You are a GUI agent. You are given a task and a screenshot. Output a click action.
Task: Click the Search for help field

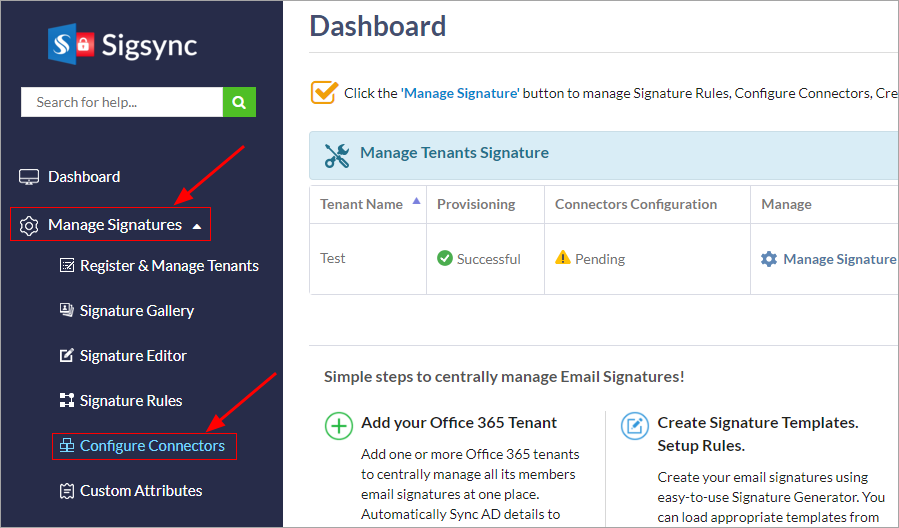click(121, 102)
